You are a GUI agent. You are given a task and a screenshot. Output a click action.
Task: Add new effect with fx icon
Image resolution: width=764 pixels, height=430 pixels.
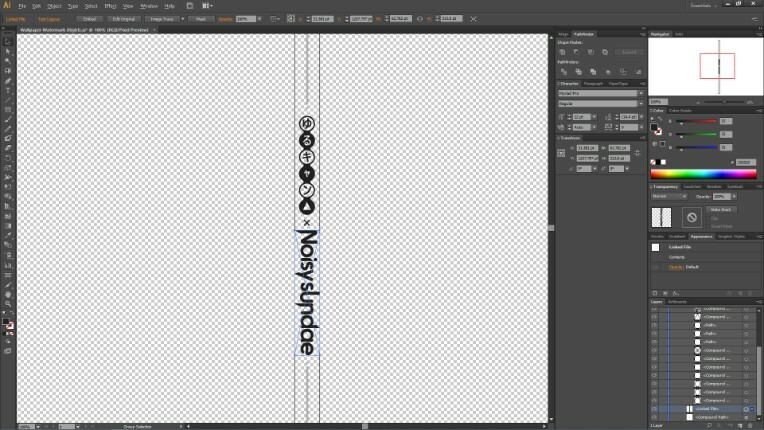[x=676, y=293]
